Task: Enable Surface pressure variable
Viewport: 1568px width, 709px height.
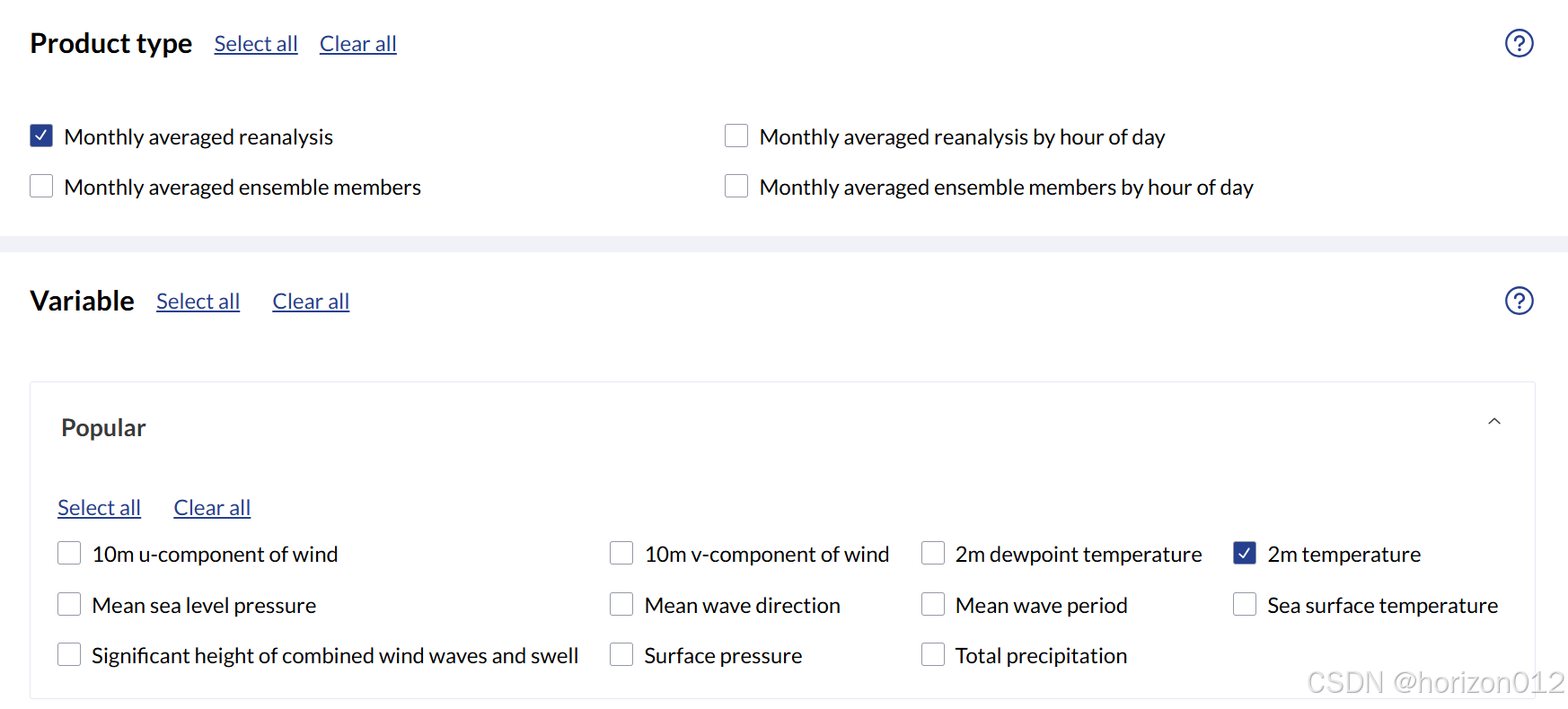Action: click(x=621, y=654)
